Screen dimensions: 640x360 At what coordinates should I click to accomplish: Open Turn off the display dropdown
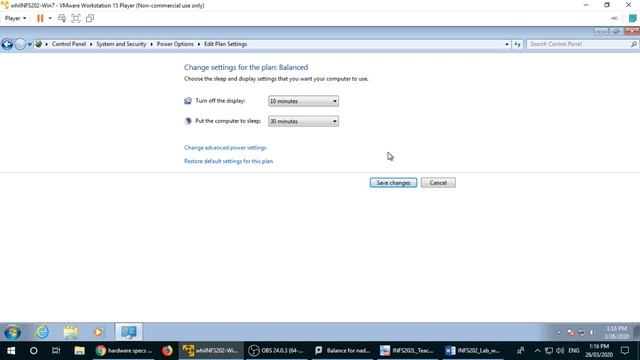(x=303, y=101)
